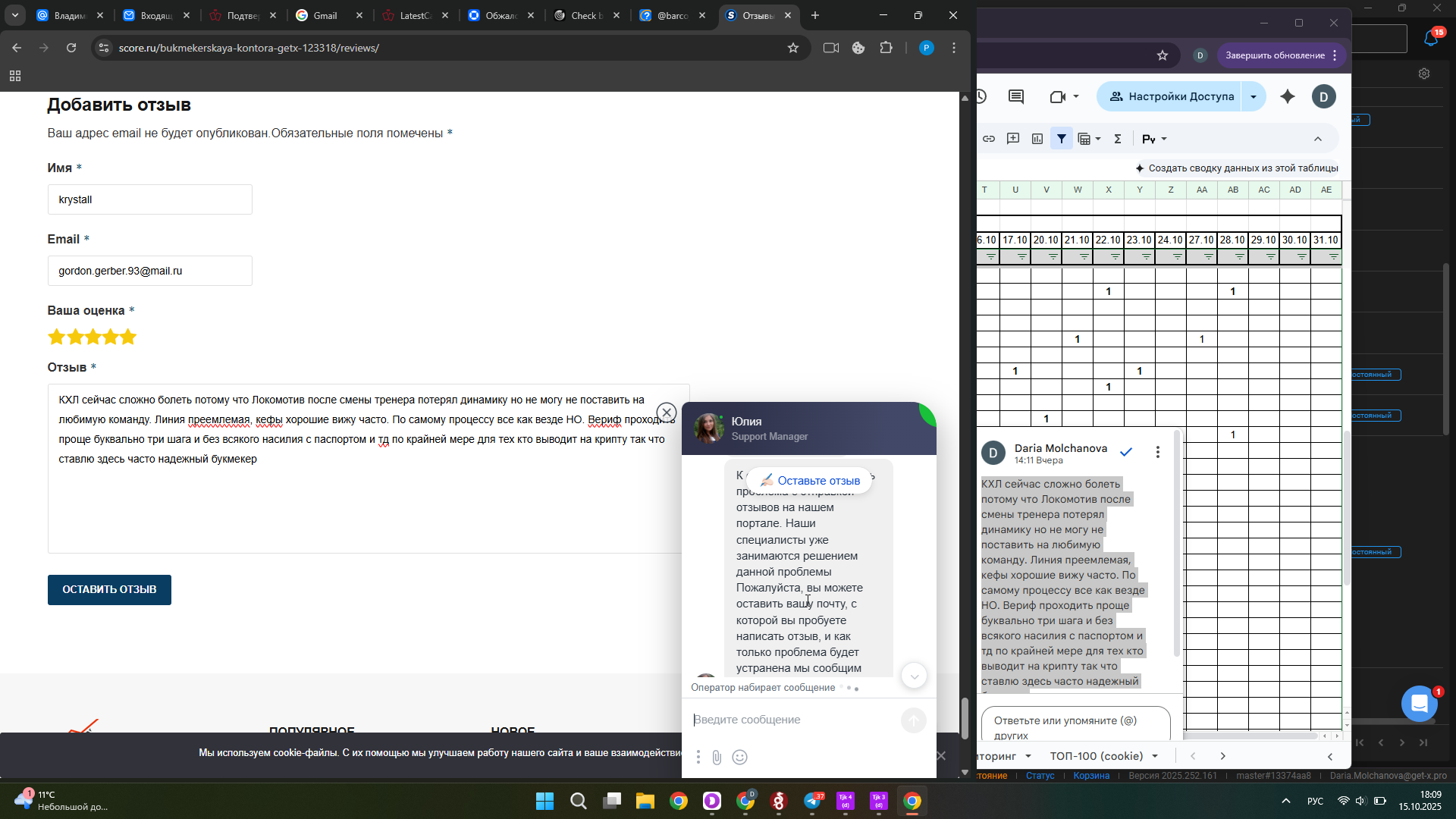This screenshot has width=1456, height=819.
Task: Set the rating to five stars
Action: (x=128, y=337)
